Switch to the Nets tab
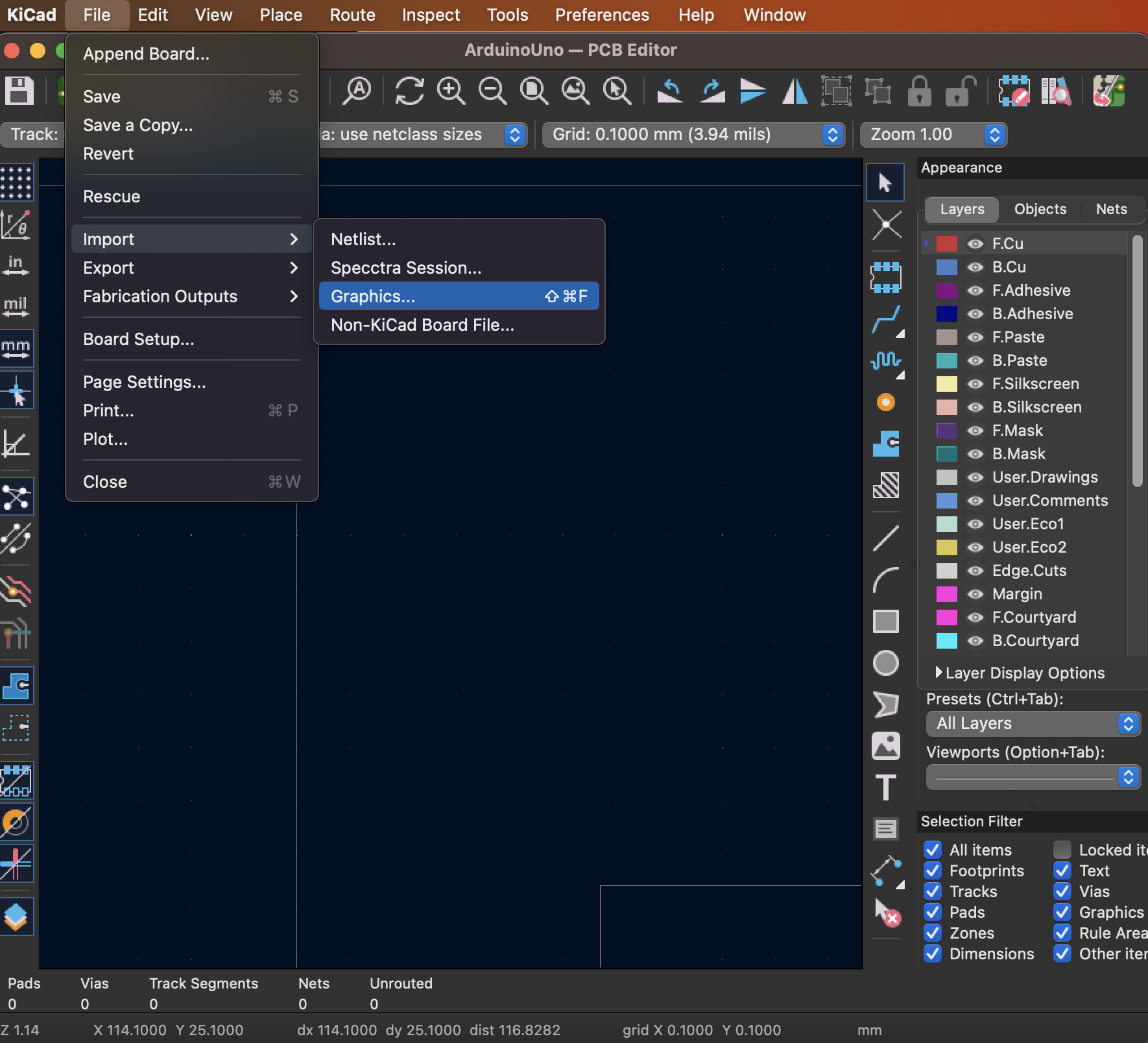 pos(1111,210)
